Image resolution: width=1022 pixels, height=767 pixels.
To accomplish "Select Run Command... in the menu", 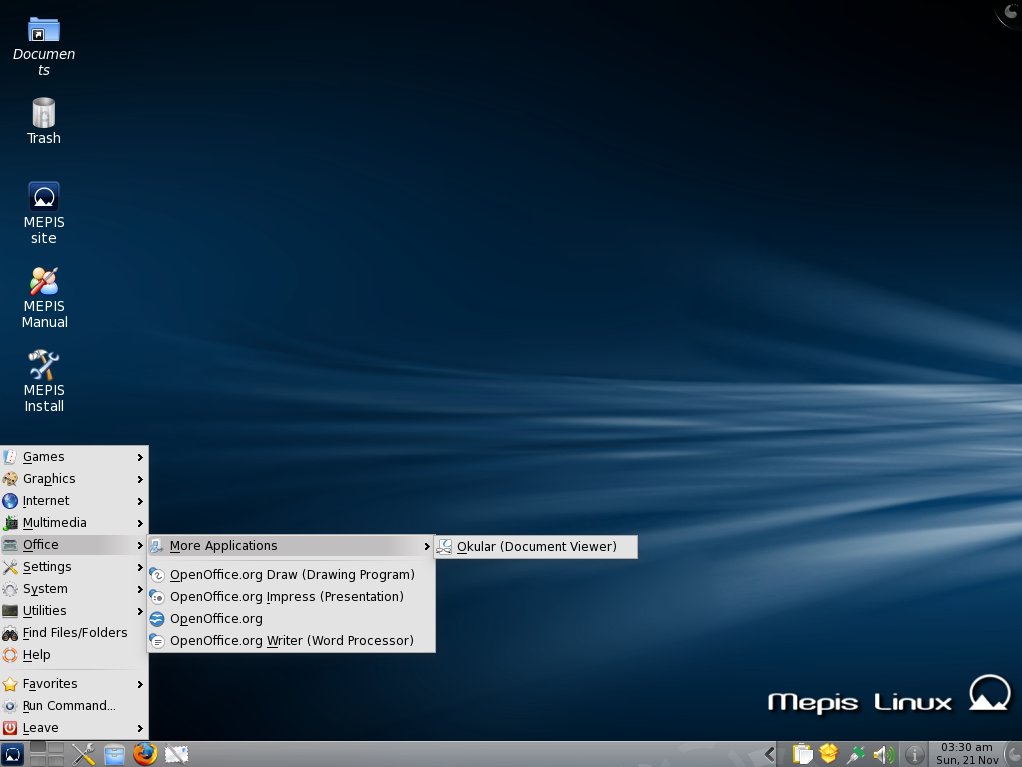I will [x=74, y=706].
